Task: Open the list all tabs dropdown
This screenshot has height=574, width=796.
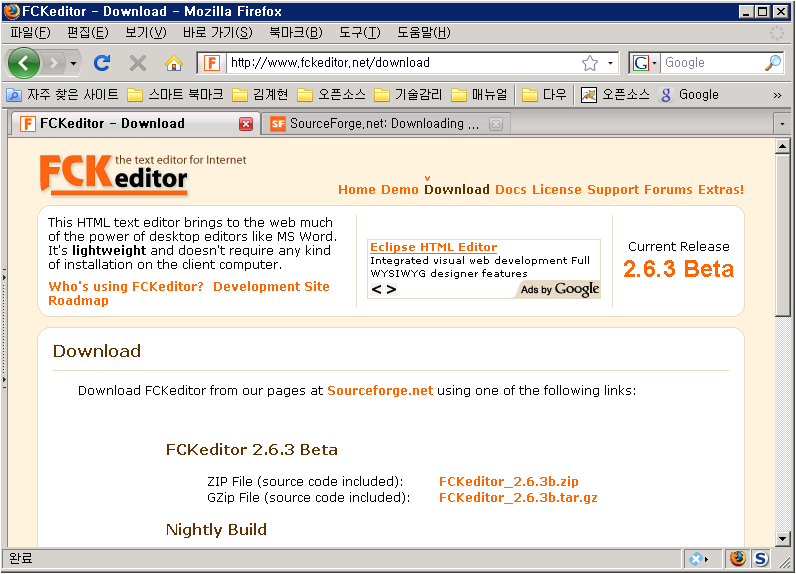Action: point(782,124)
